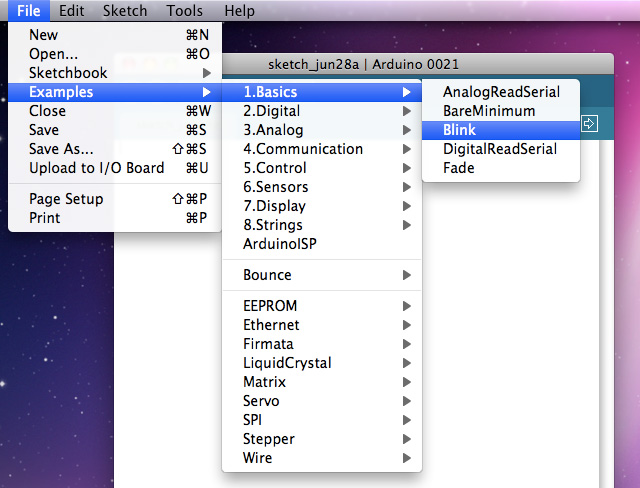Expand the 2.Digital examples submenu
The width and height of the screenshot is (640, 488).
point(271,111)
